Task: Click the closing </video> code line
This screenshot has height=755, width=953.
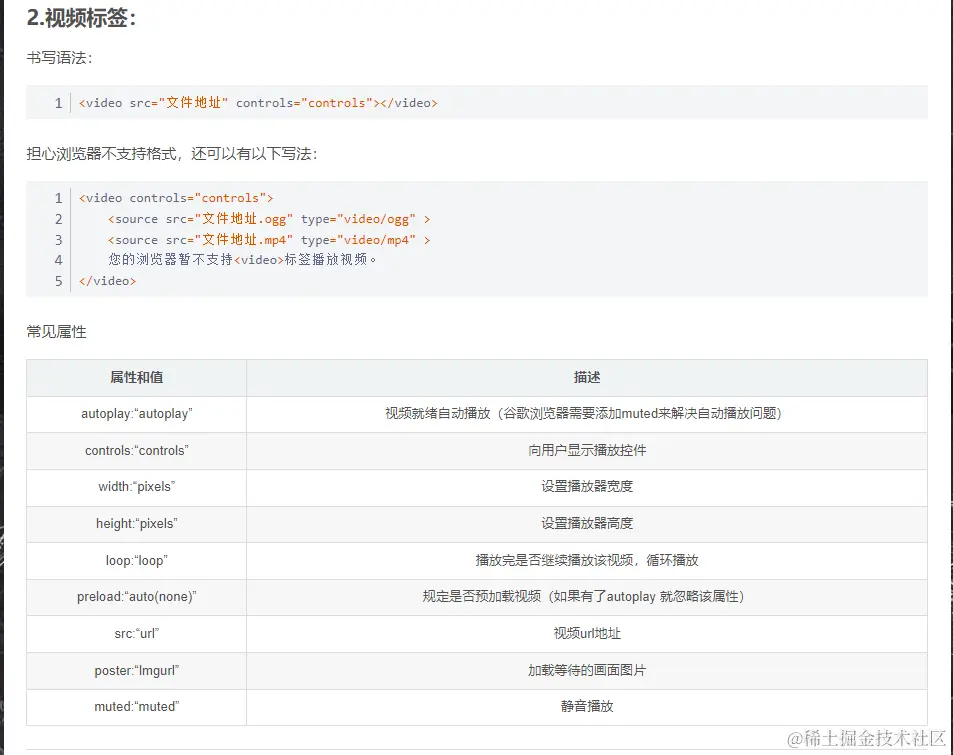Action: [x=107, y=281]
